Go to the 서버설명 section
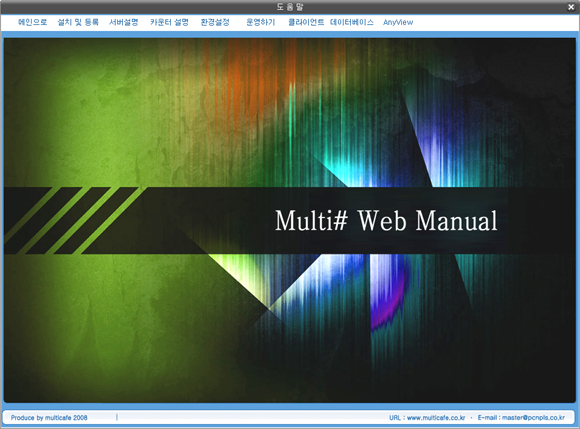580x429 pixels. point(124,22)
